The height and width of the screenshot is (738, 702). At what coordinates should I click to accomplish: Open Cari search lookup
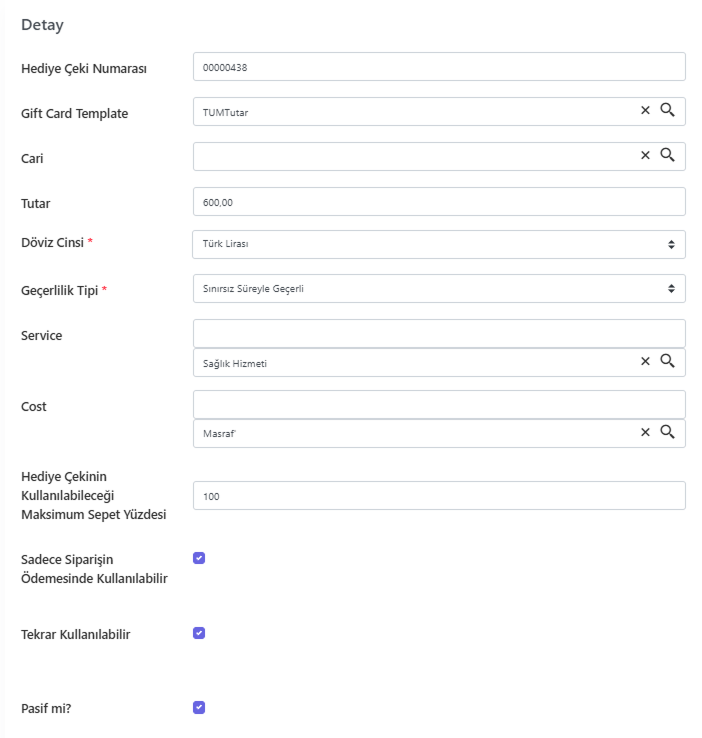point(667,155)
